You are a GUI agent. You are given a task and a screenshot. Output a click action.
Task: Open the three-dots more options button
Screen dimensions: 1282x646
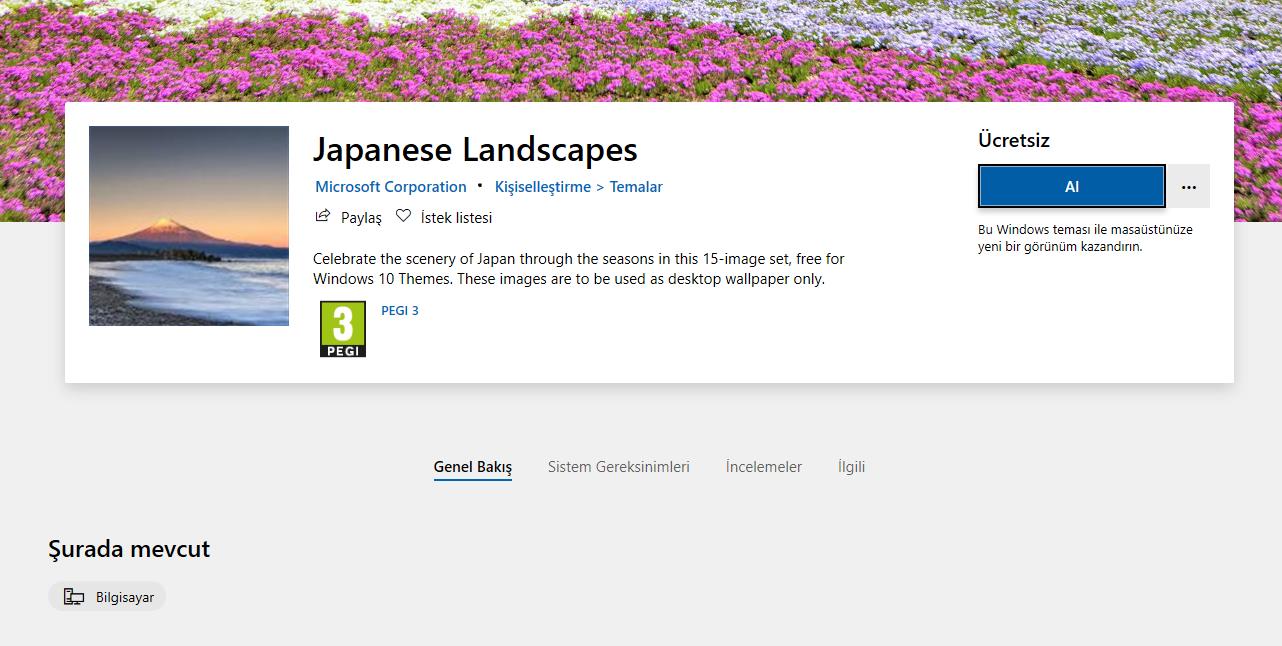[1189, 187]
